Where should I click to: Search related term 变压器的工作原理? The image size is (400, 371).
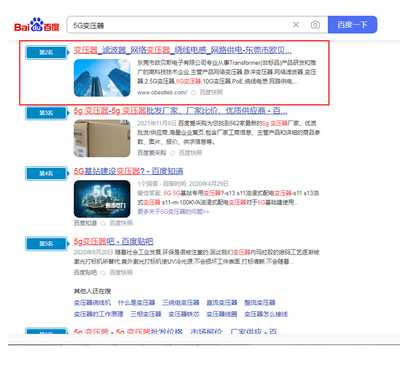99,314
